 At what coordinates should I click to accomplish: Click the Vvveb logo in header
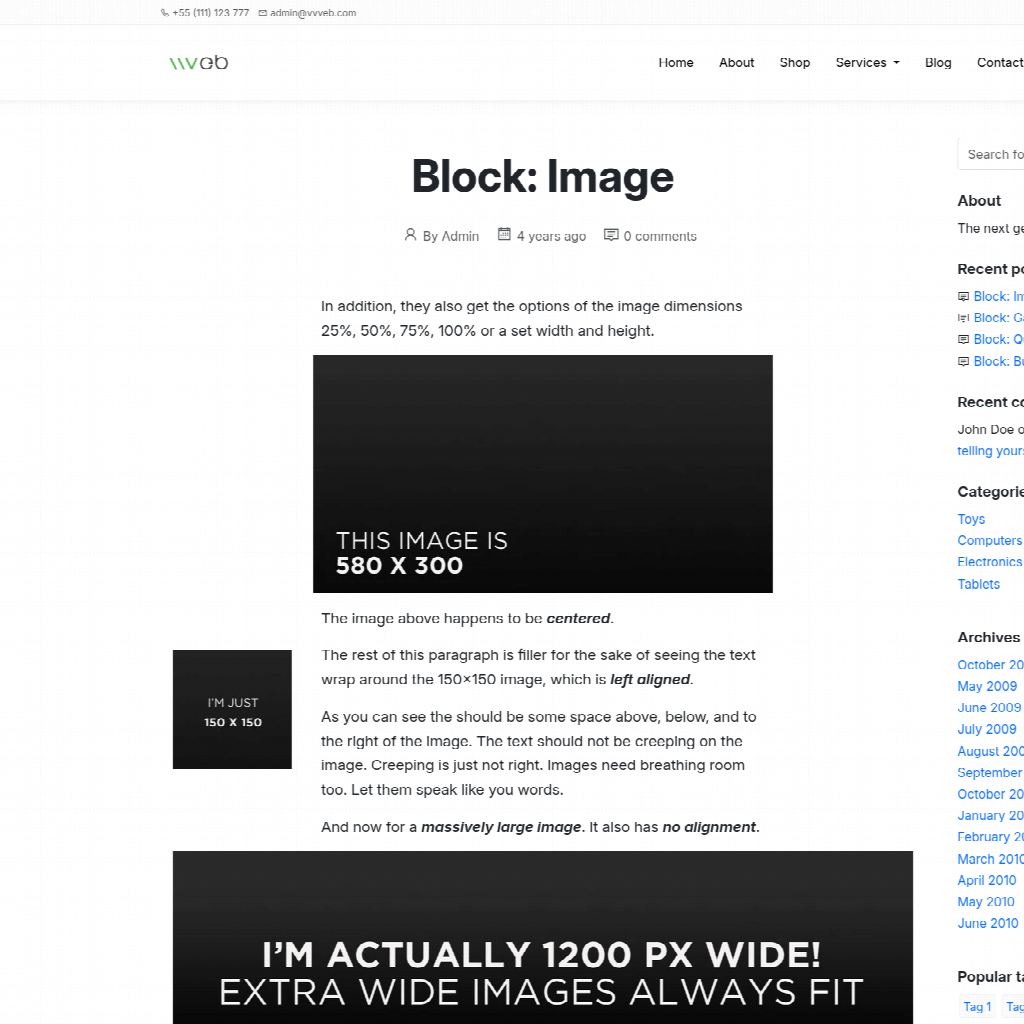199,63
